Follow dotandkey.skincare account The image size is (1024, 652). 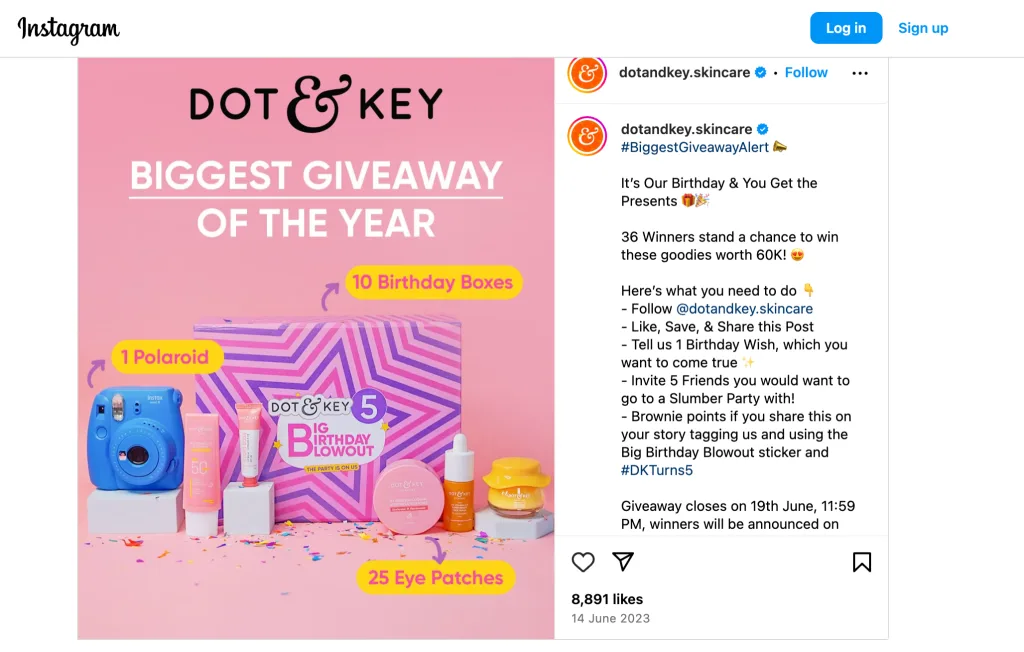point(806,73)
